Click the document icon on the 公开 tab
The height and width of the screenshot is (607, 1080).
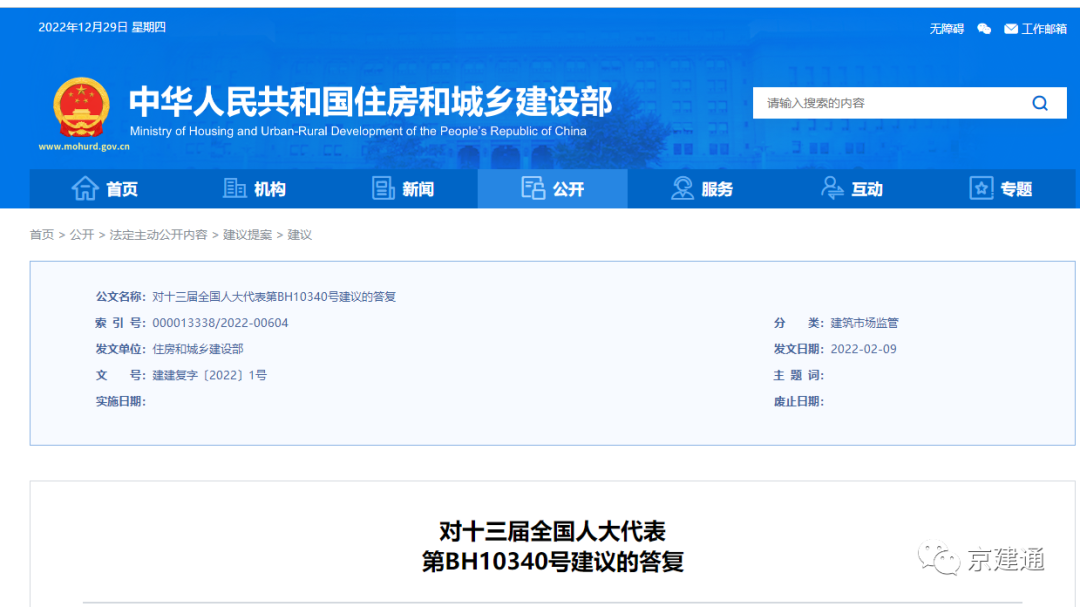[x=533, y=188]
